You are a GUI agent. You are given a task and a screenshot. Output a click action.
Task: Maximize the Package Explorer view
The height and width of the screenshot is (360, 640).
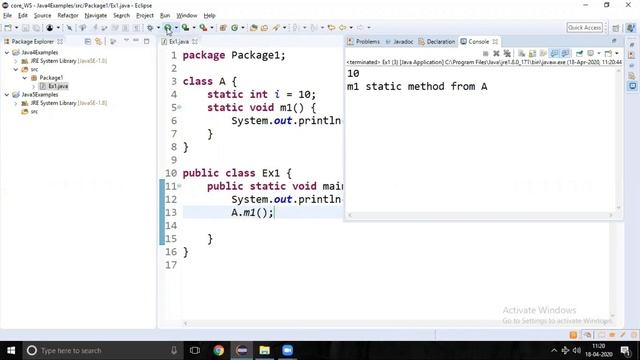point(147,41)
